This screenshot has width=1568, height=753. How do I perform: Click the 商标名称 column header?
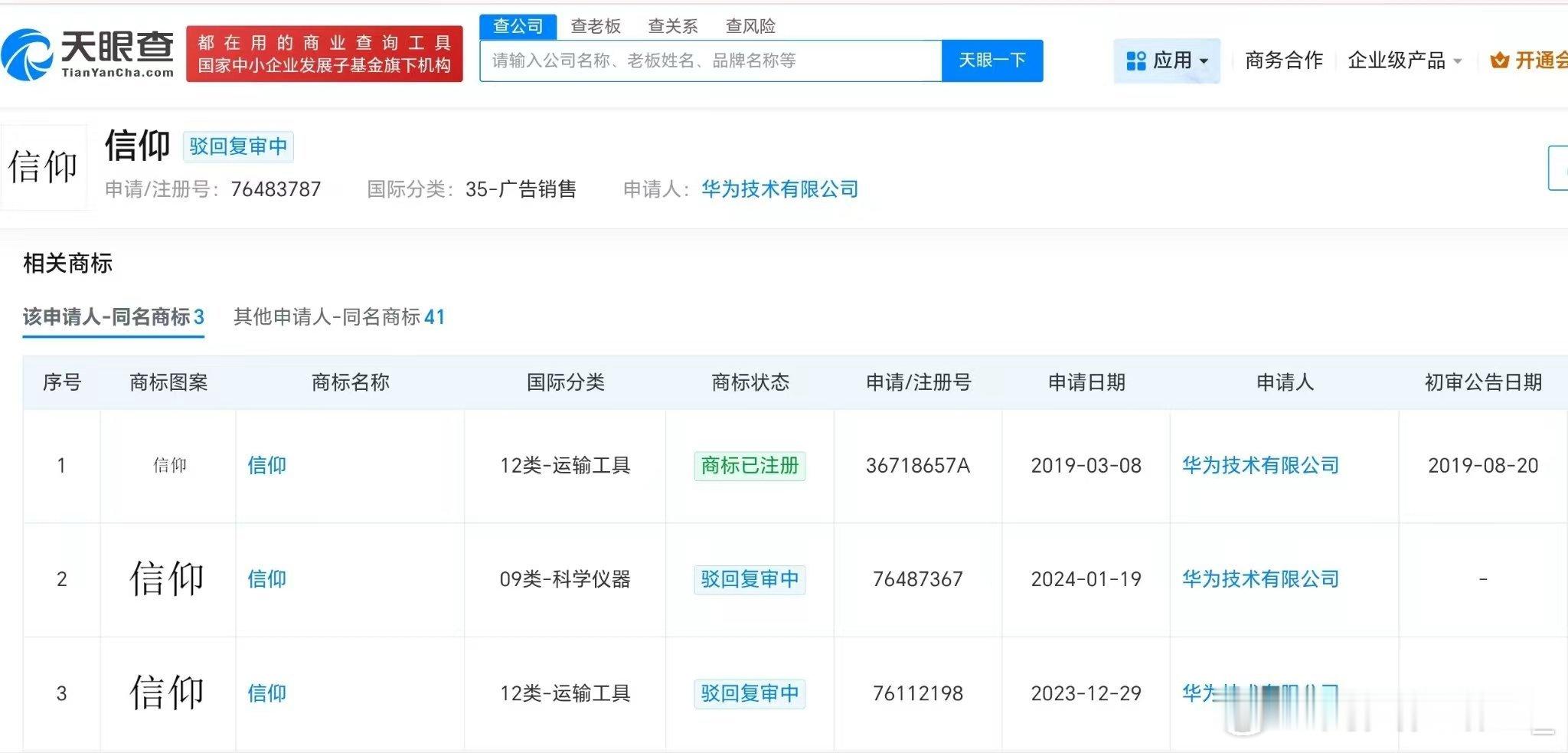(351, 382)
